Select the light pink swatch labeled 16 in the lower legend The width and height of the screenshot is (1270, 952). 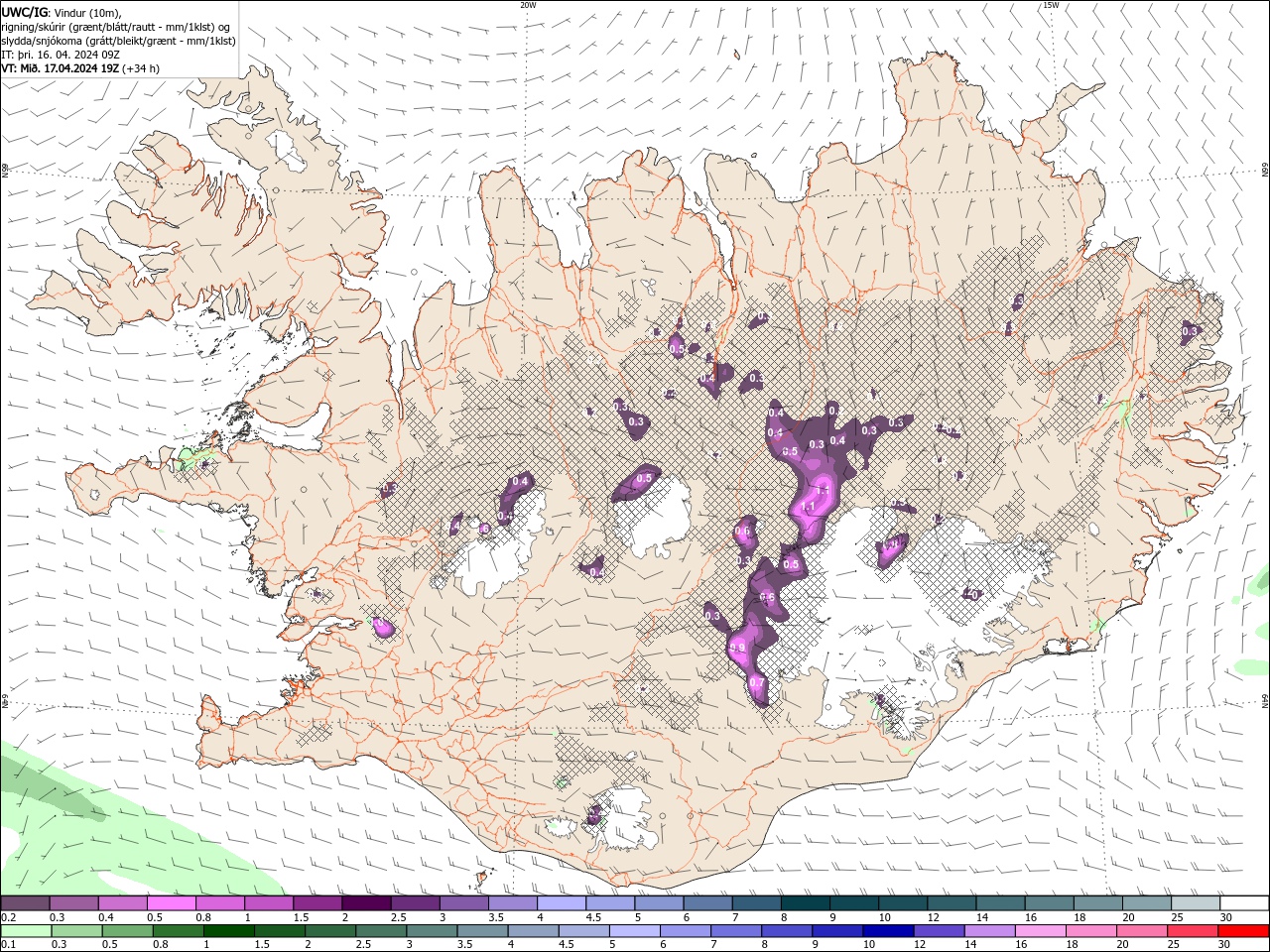click(x=1041, y=931)
